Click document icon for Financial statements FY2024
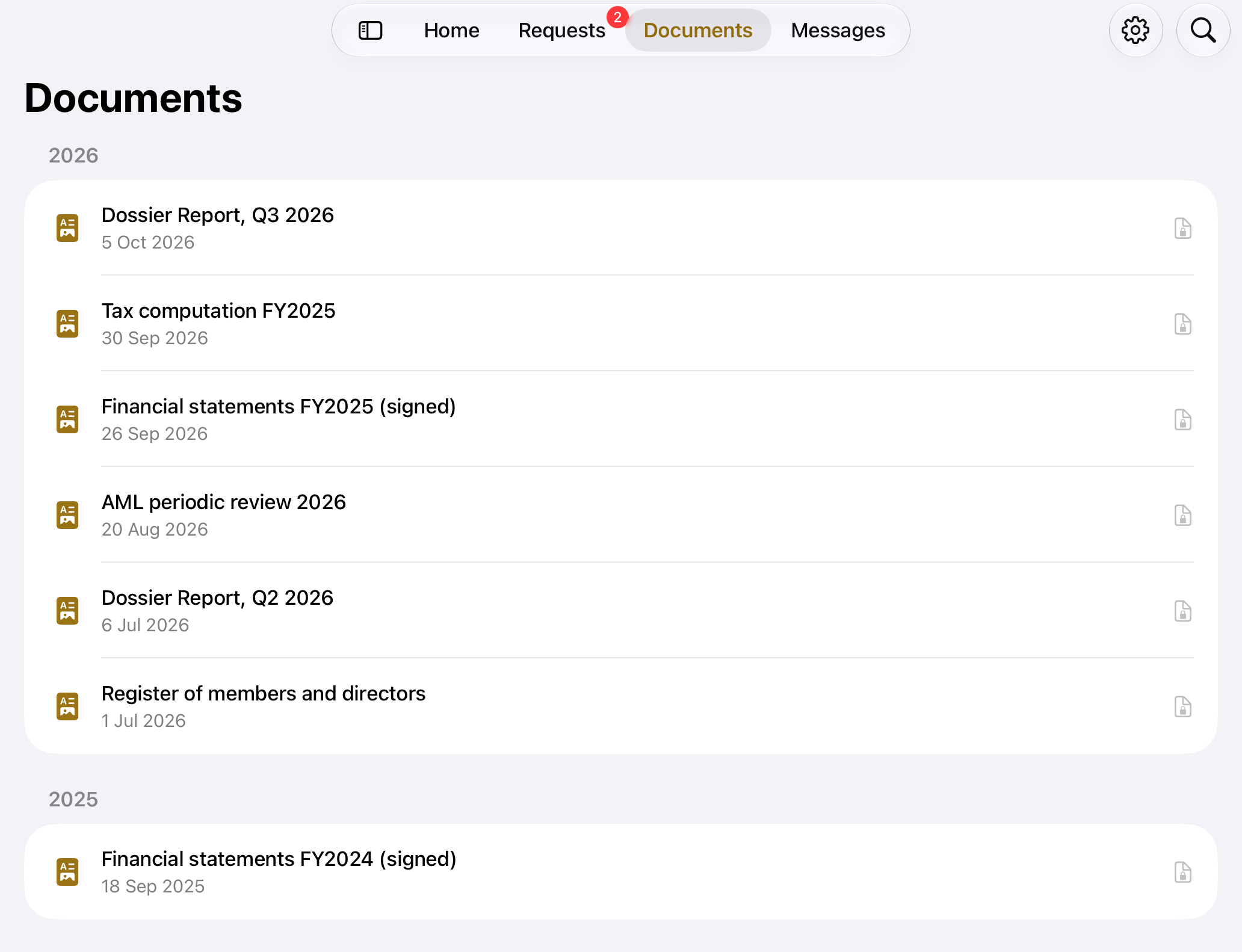 coord(67,872)
